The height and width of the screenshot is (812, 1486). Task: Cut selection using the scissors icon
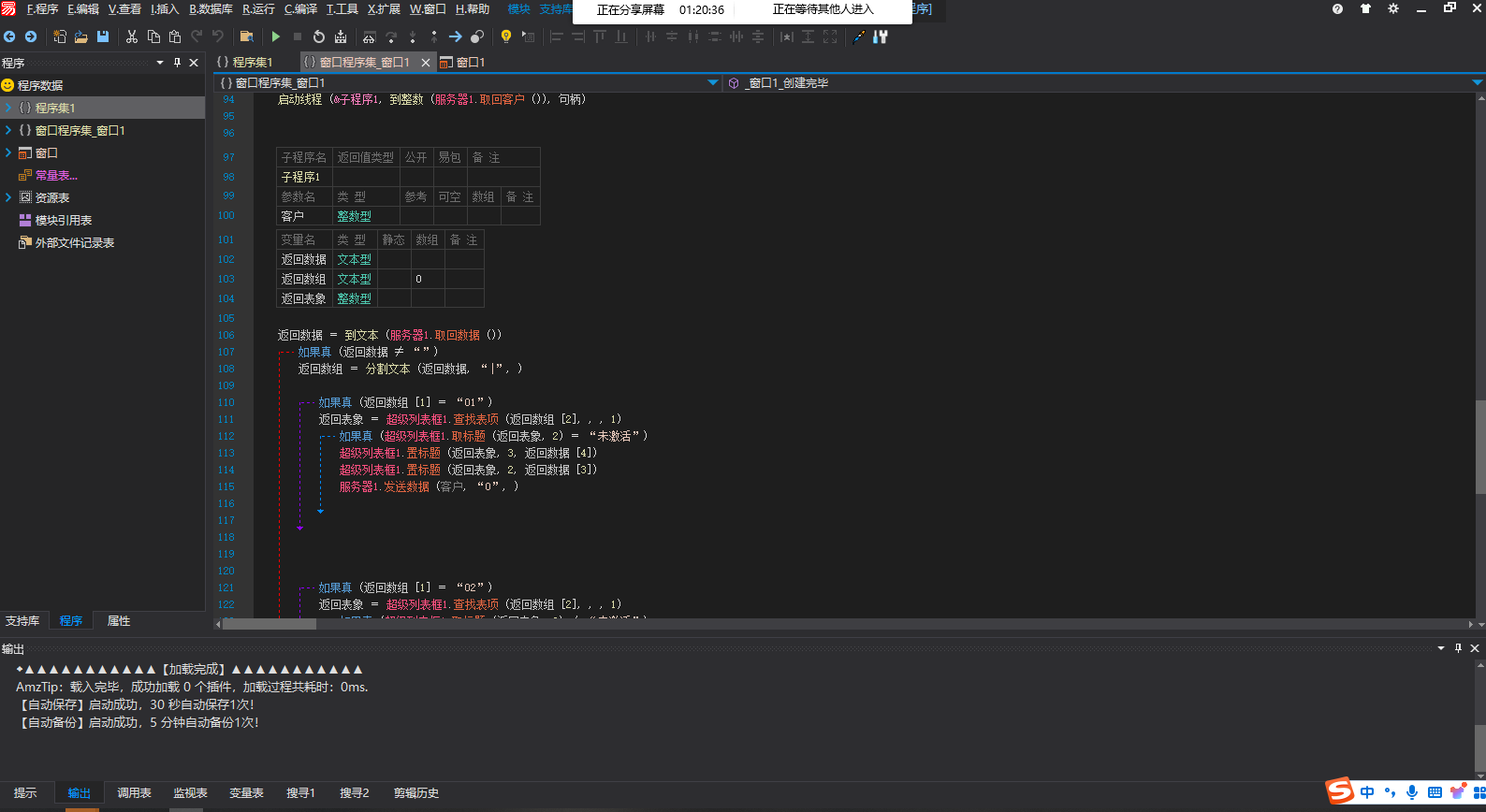tap(132, 36)
